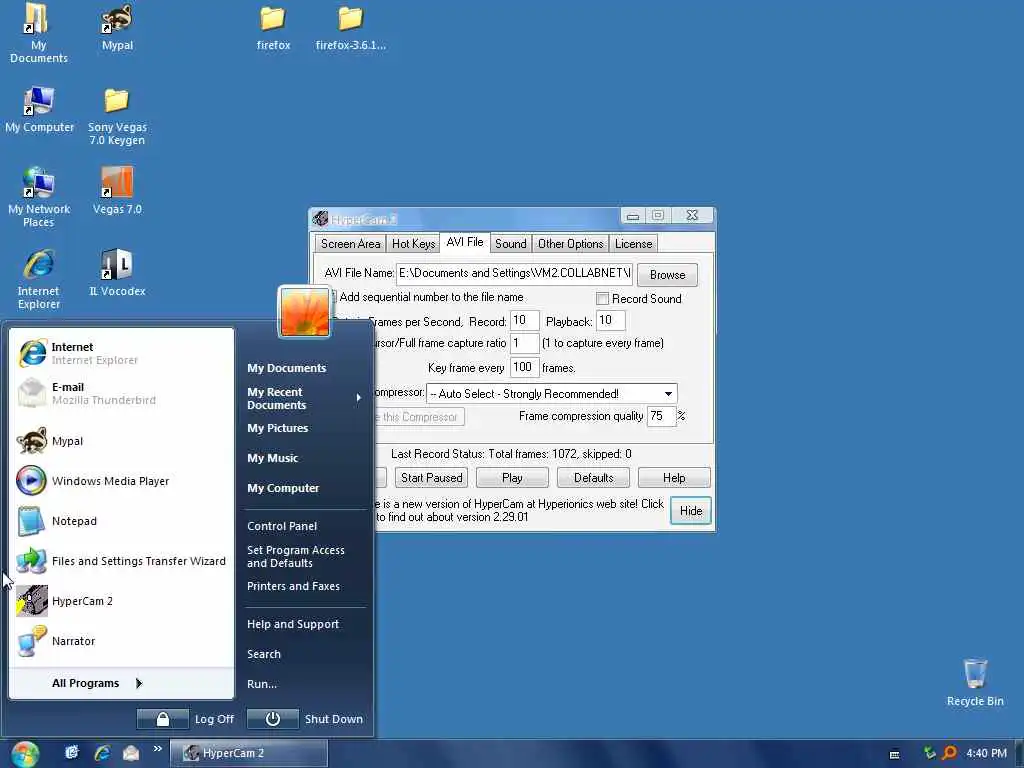Launch Mypal from Start menu

point(121,441)
